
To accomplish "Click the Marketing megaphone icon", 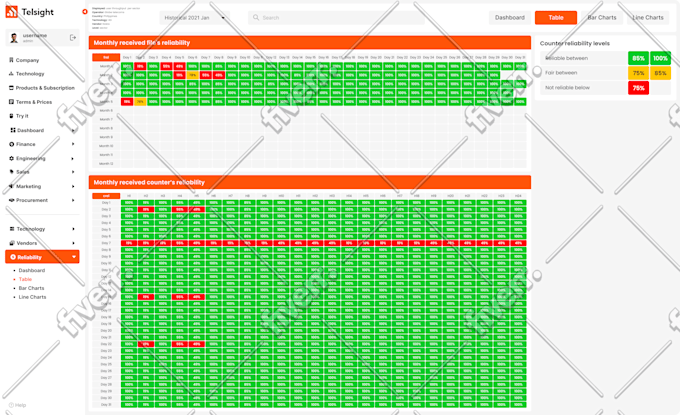I will point(12,186).
